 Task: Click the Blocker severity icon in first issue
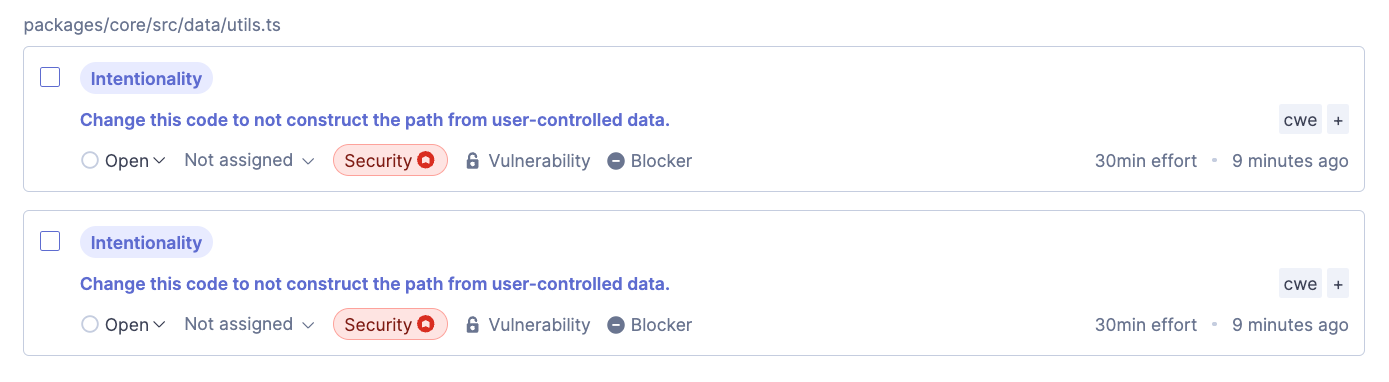click(x=616, y=160)
